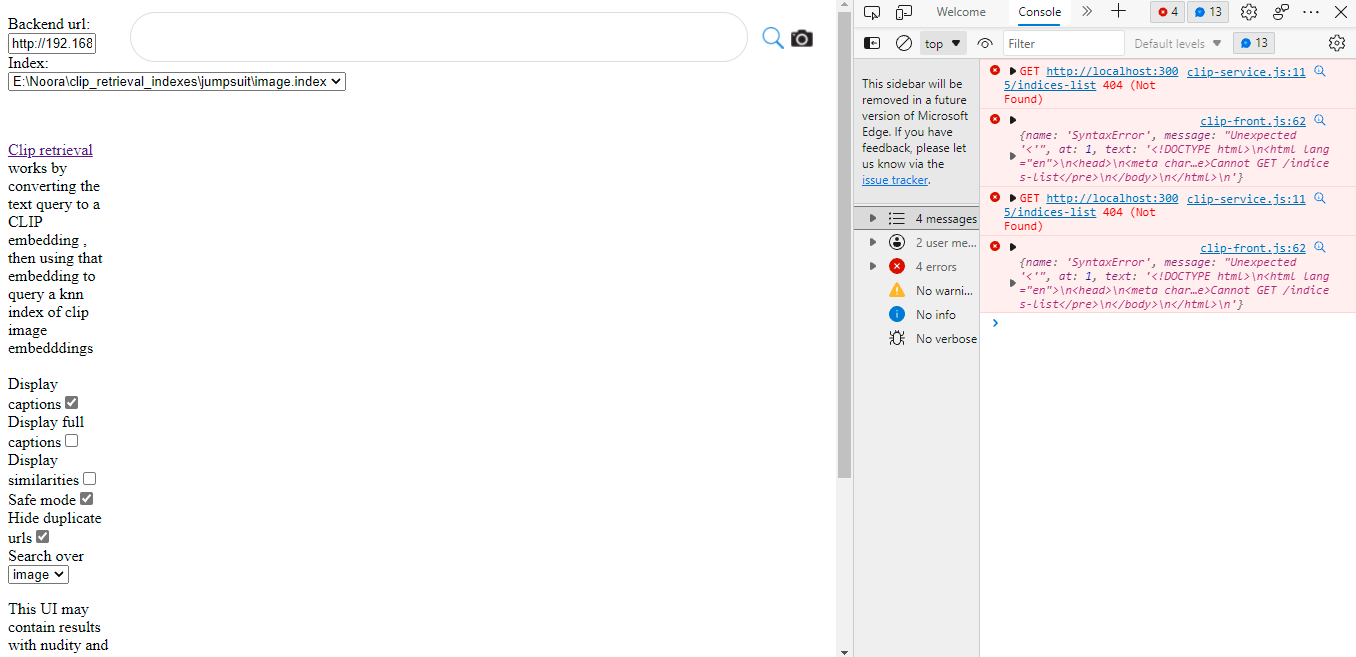Open Customize DevTools with the three-dot icon
The height and width of the screenshot is (657, 1356).
pos(1311,12)
